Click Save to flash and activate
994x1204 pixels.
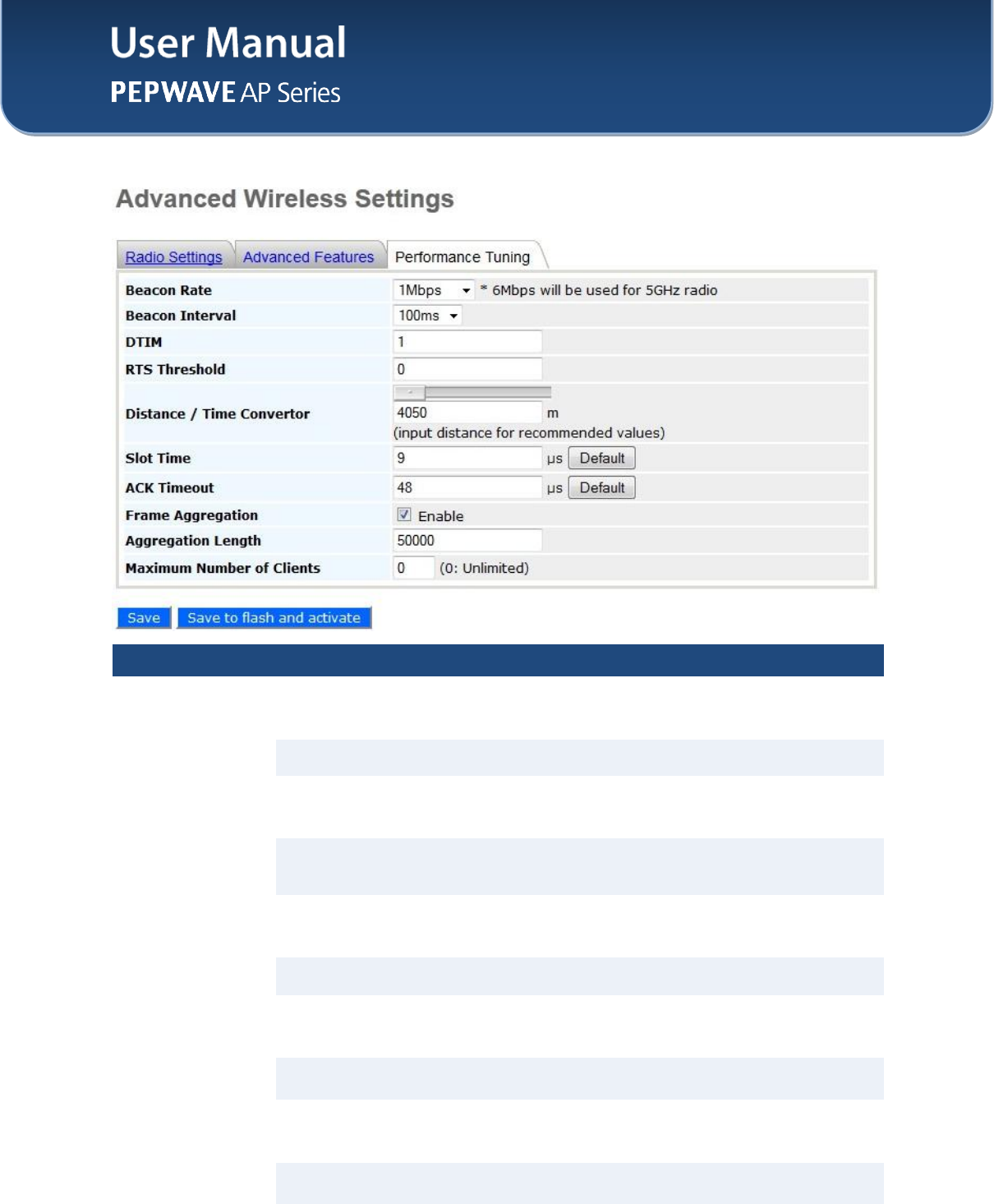pyautogui.click(x=274, y=618)
